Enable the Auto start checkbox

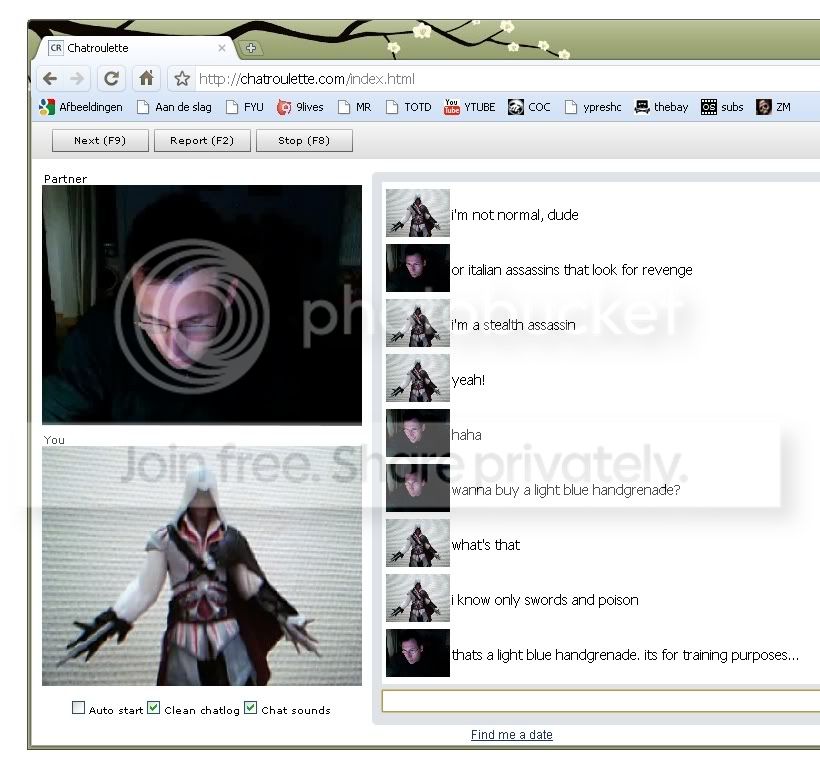pos(78,708)
